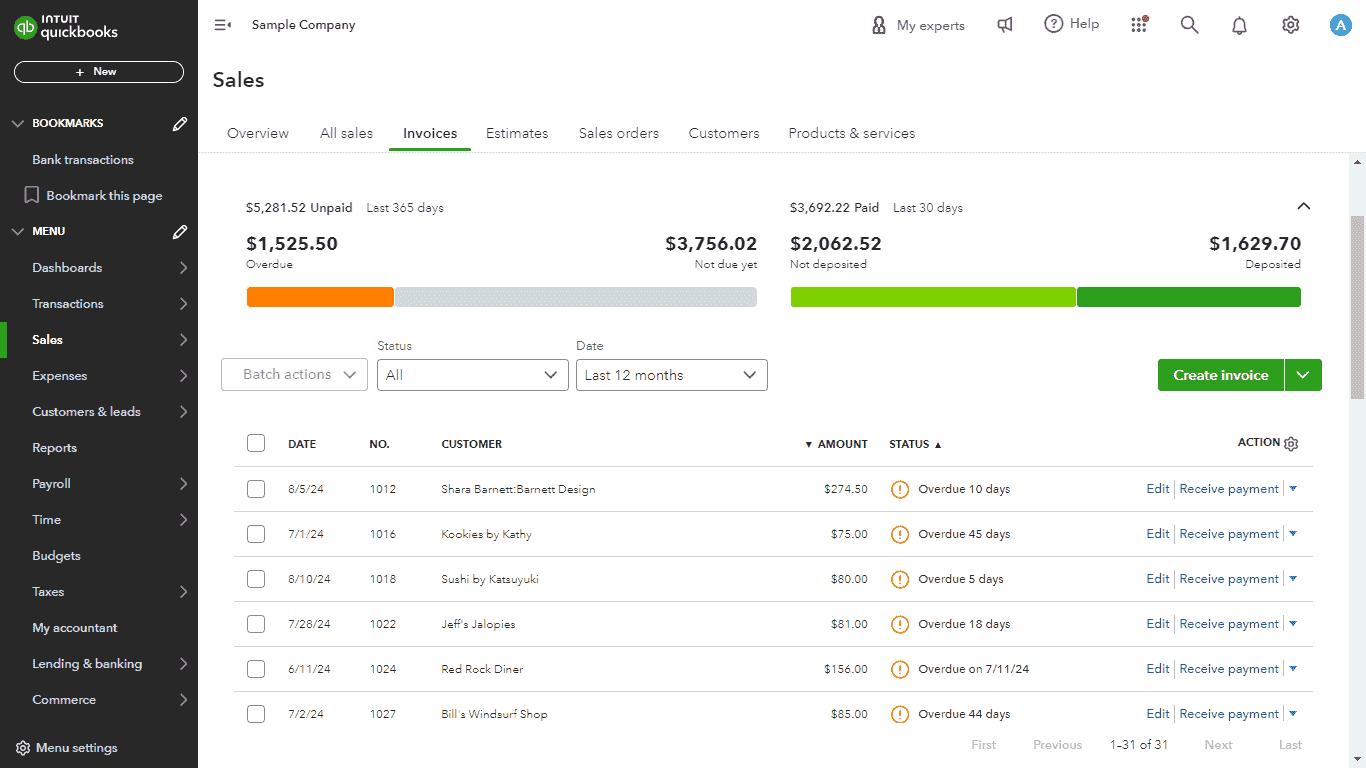Click the search magnifier icon
Image resolution: width=1366 pixels, height=768 pixels.
[1189, 25]
